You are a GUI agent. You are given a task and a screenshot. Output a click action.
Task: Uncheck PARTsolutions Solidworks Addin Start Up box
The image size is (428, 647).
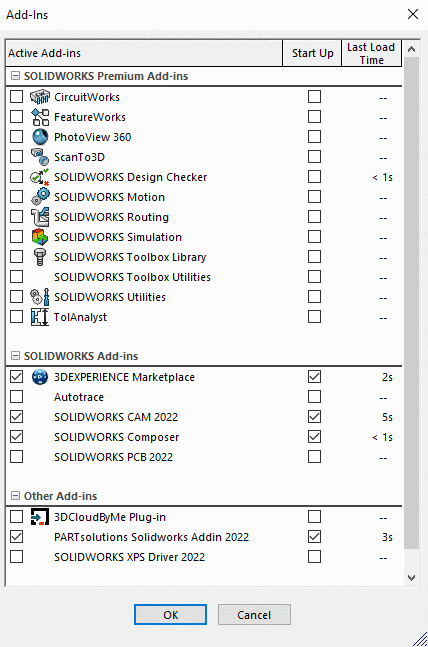pos(314,537)
